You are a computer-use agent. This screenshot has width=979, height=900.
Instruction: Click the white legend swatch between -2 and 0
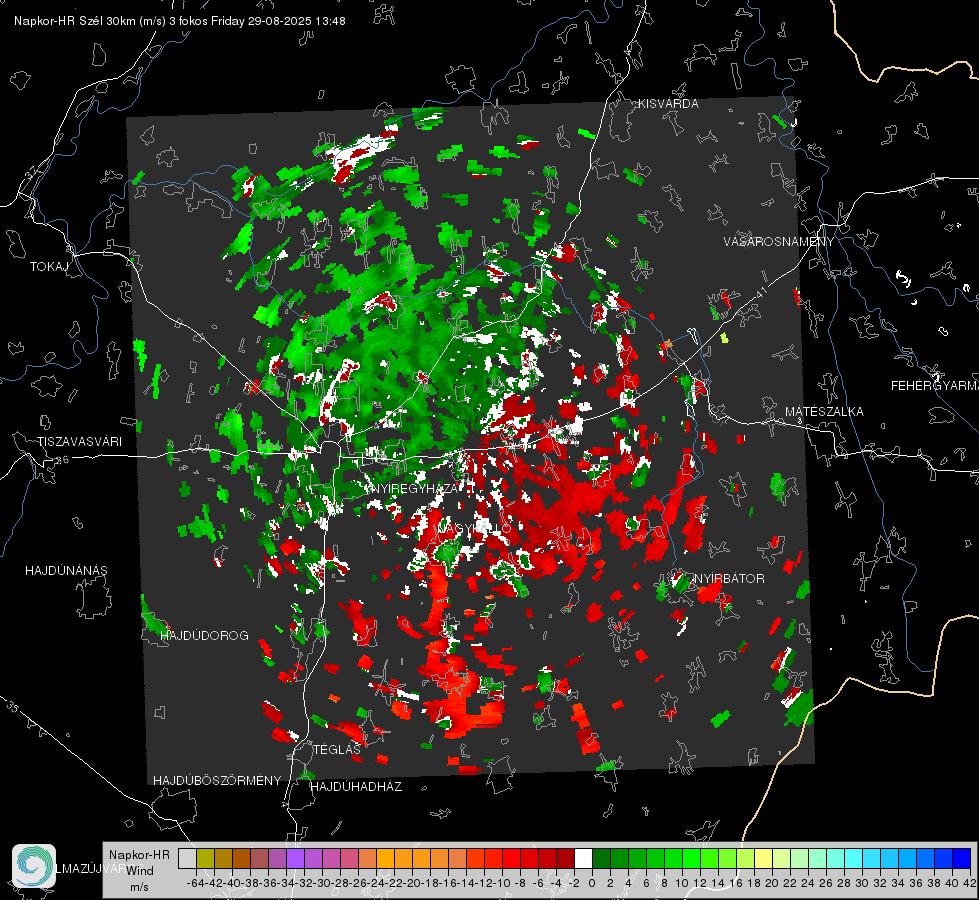pos(583,859)
